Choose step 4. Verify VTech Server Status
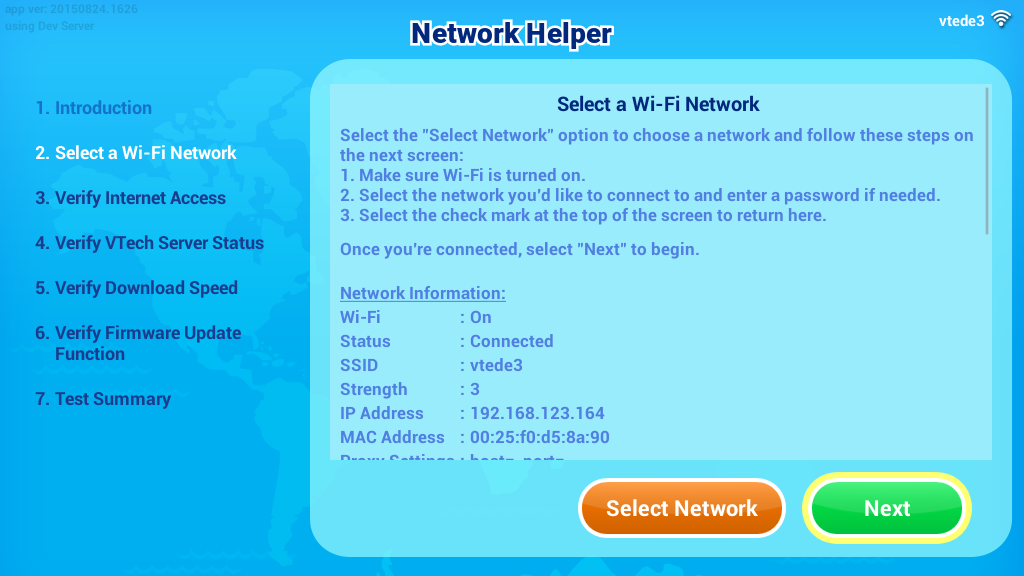 tap(150, 243)
